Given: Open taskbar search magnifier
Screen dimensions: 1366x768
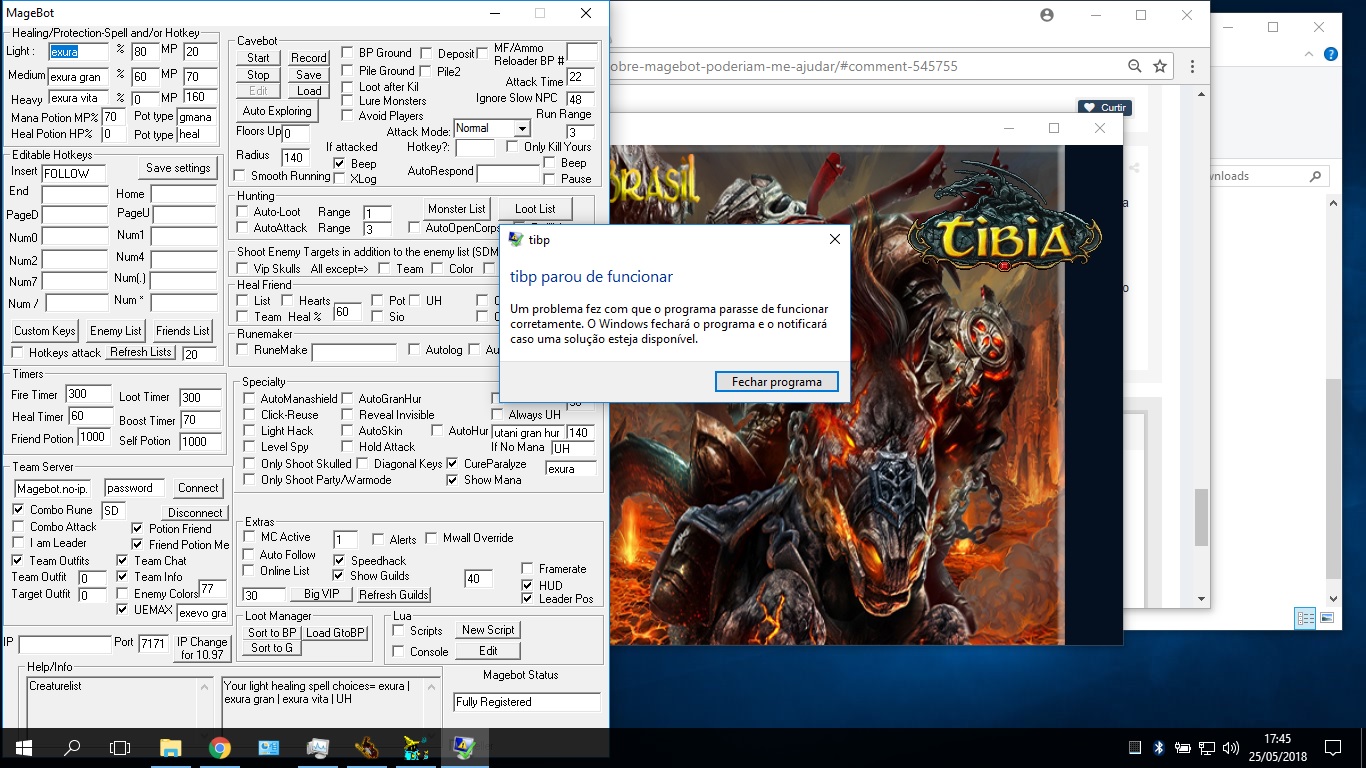Looking at the screenshot, I should [x=72, y=747].
